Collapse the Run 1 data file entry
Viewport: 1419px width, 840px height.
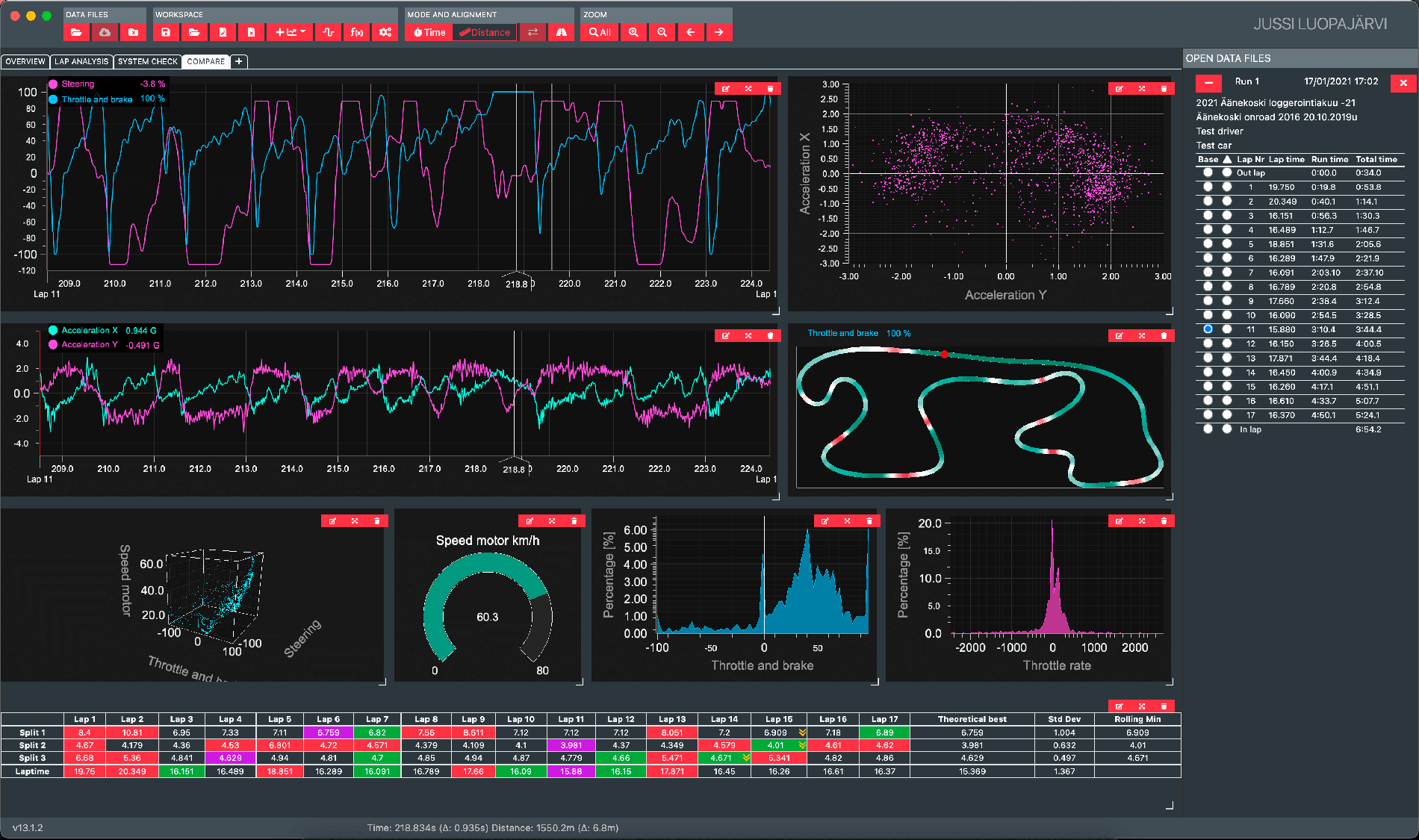(x=1209, y=83)
